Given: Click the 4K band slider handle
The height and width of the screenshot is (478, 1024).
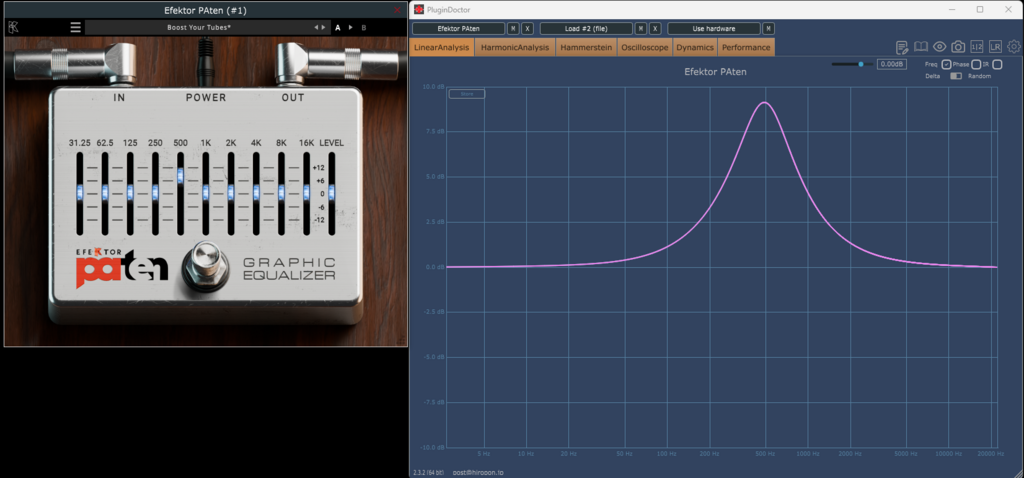Looking at the screenshot, I should pyautogui.click(x=256, y=192).
